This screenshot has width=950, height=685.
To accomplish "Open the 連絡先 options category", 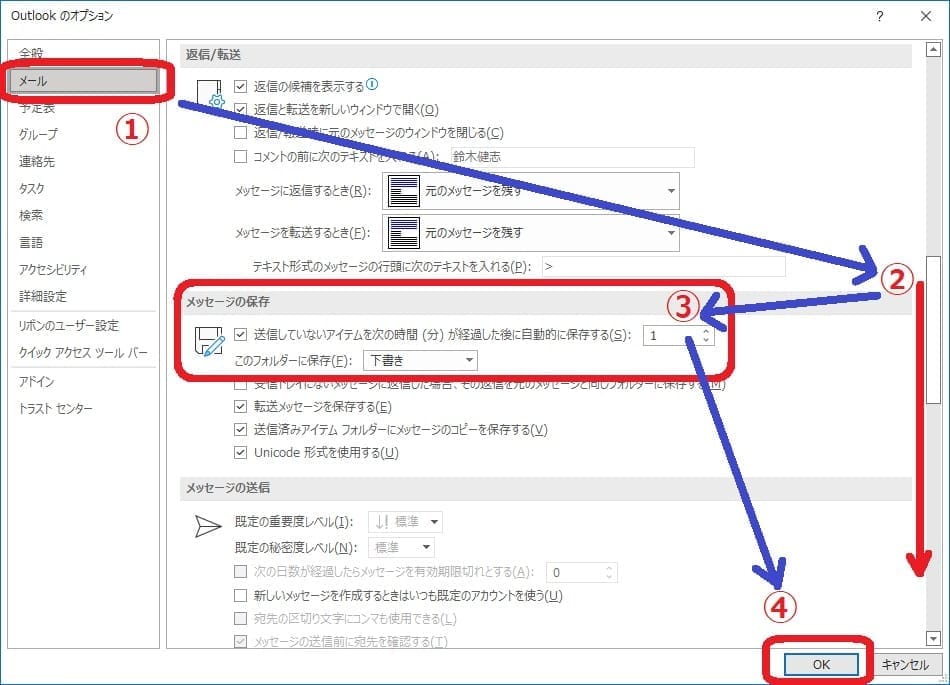I will [x=36, y=161].
